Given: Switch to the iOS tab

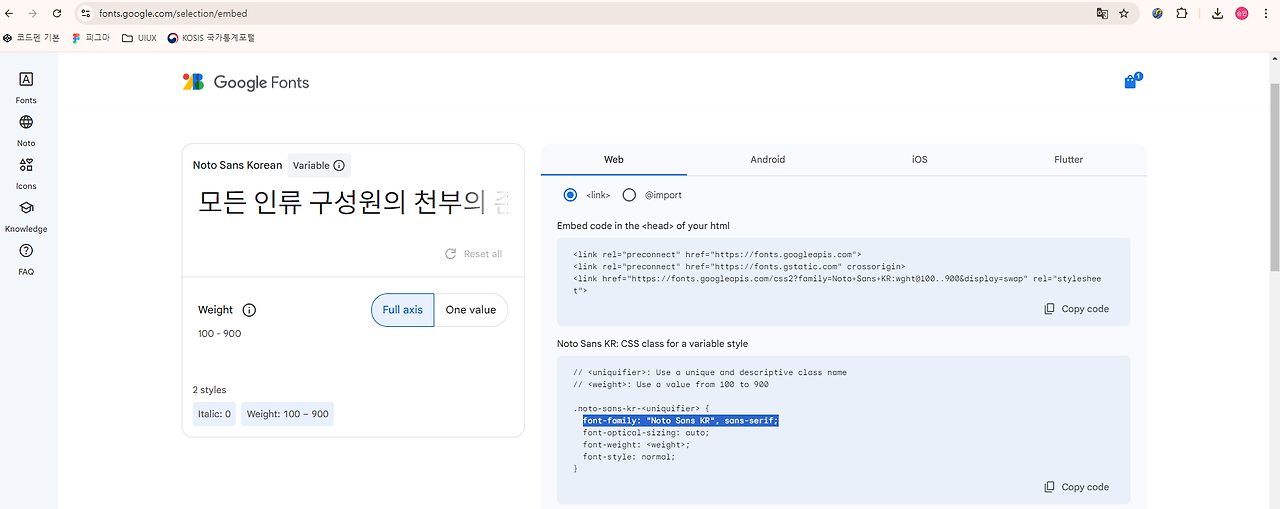Looking at the screenshot, I should 919,159.
